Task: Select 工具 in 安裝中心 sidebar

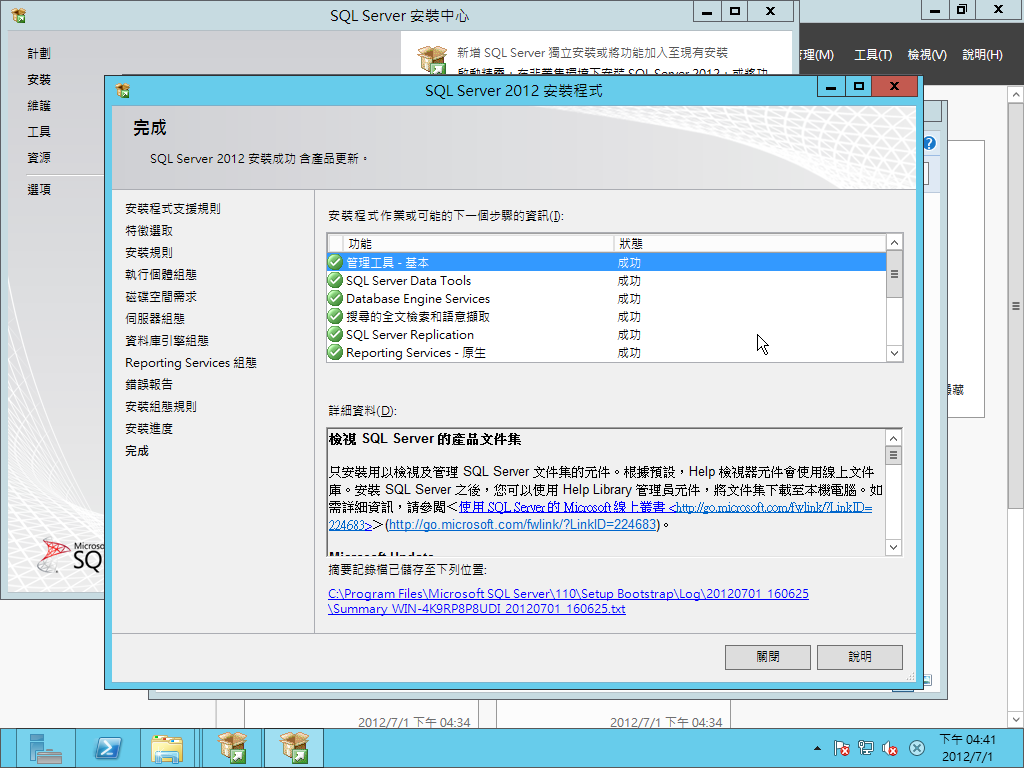Action: [x=39, y=132]
